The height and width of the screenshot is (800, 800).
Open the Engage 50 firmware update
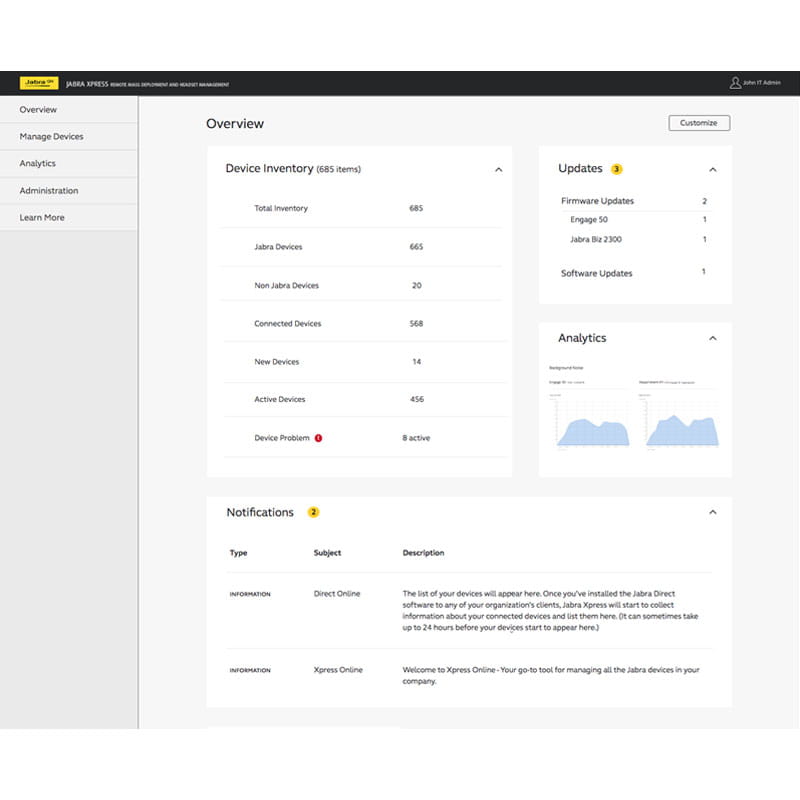click(589, 220)
